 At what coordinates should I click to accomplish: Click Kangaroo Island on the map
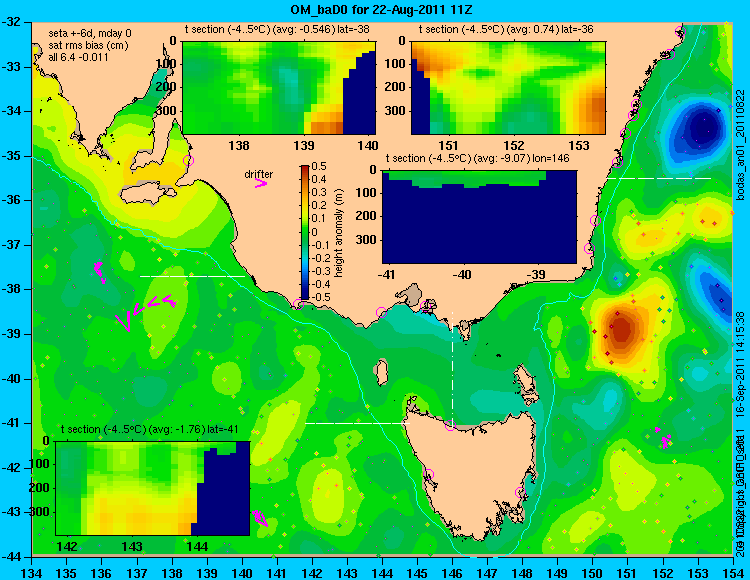(149, 195)
